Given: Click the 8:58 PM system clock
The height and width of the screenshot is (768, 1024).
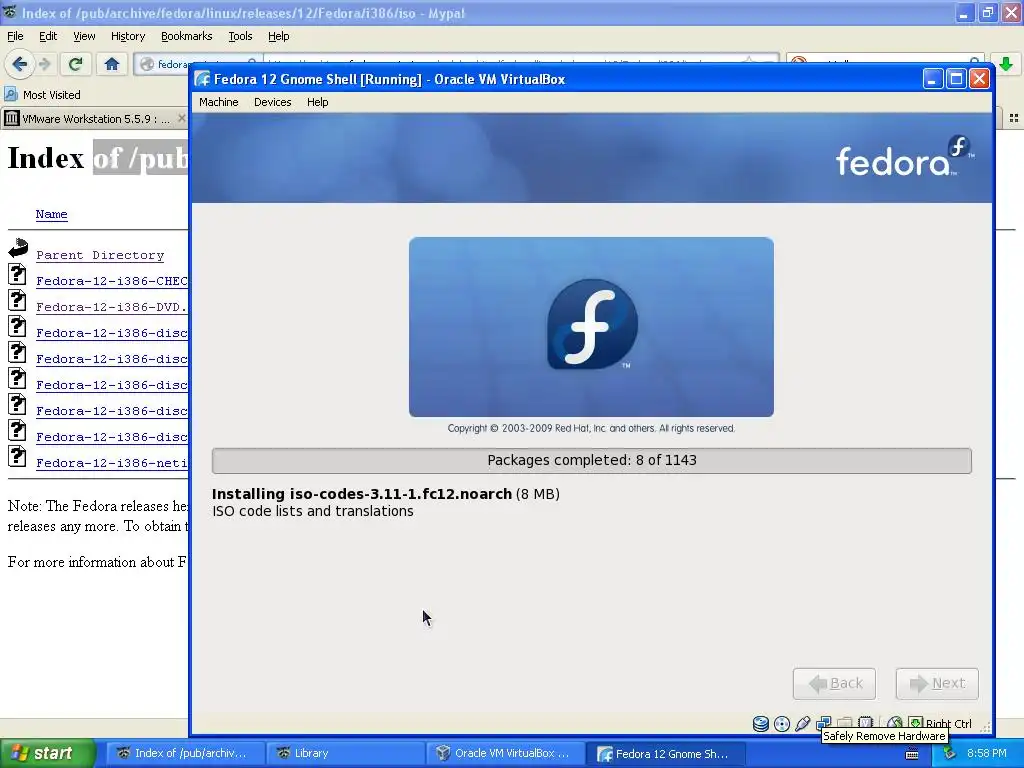Looking at the screenshot, I should click(986, 753).
